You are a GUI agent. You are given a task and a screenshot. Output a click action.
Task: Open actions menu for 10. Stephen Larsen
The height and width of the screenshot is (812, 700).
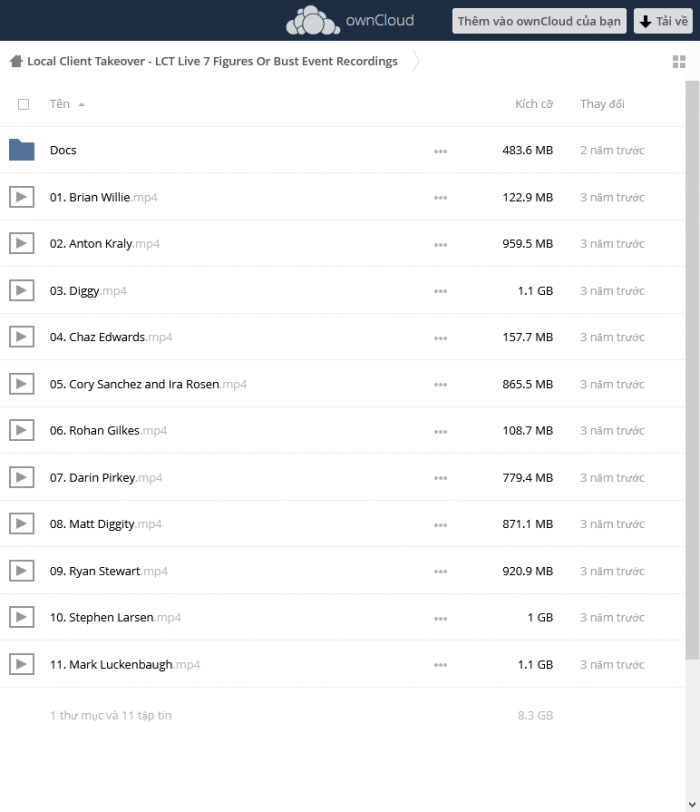[441, 618]
